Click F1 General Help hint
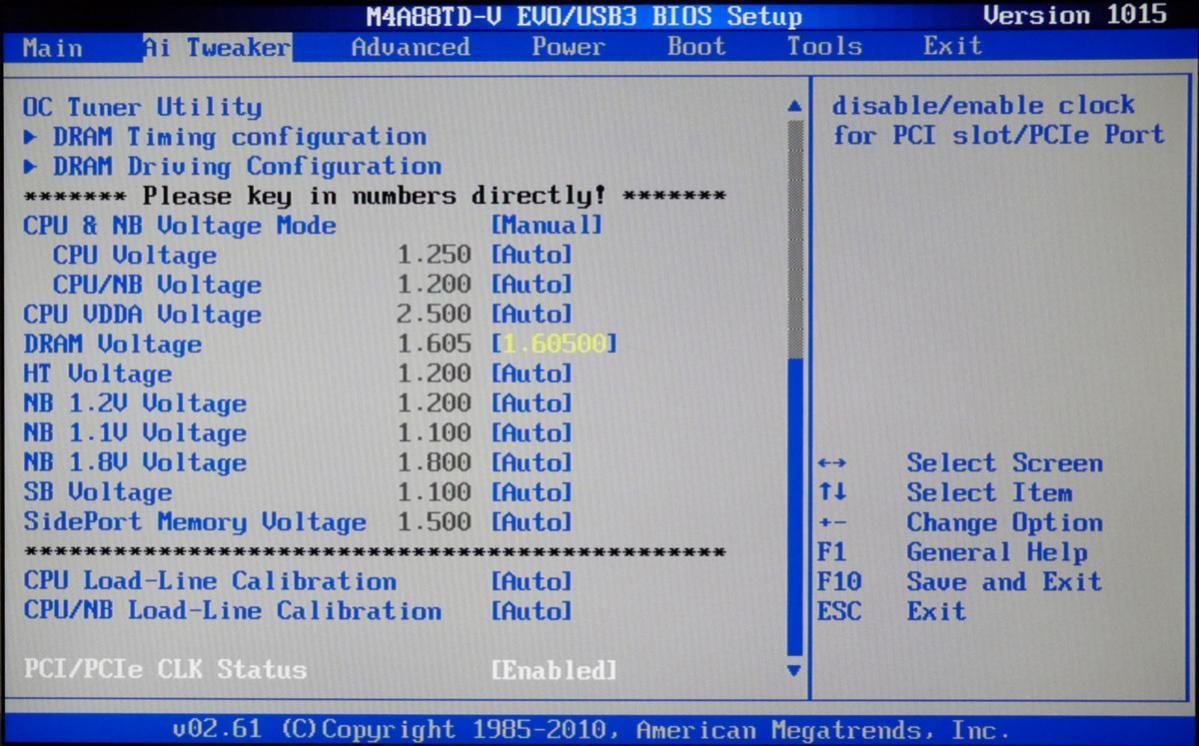The height and width of the screenshot is (746, 1199). click(953, 552)
